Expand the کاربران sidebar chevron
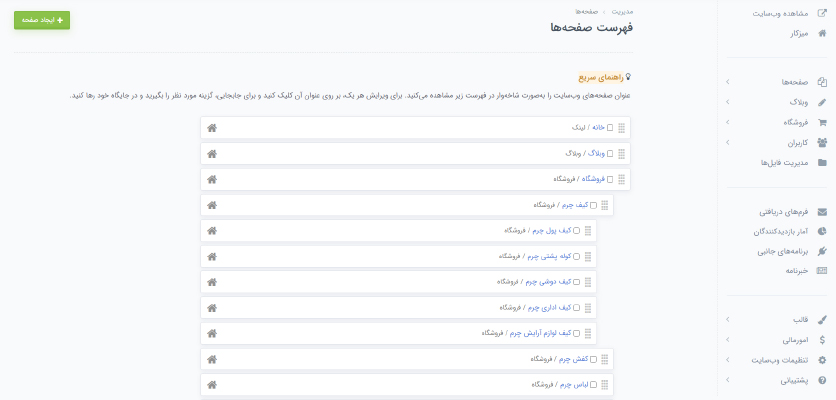 (728, 142)
